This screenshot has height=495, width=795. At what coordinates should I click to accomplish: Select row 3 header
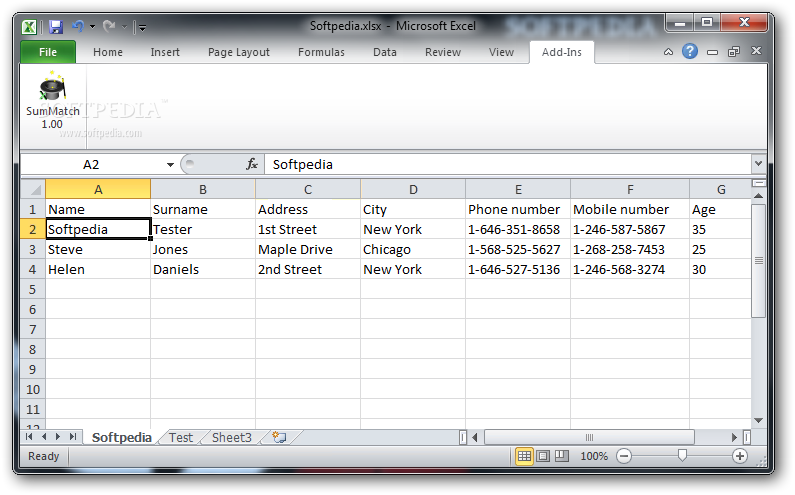pyautogui.click(x=32, y=249)
